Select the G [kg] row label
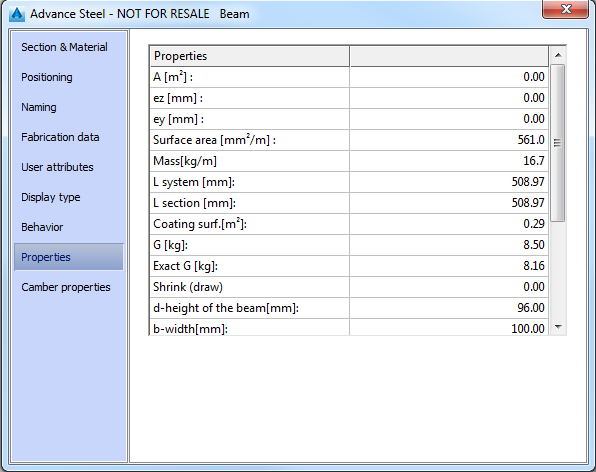Viewport: 596px width, 472px height. pos(170,245)
